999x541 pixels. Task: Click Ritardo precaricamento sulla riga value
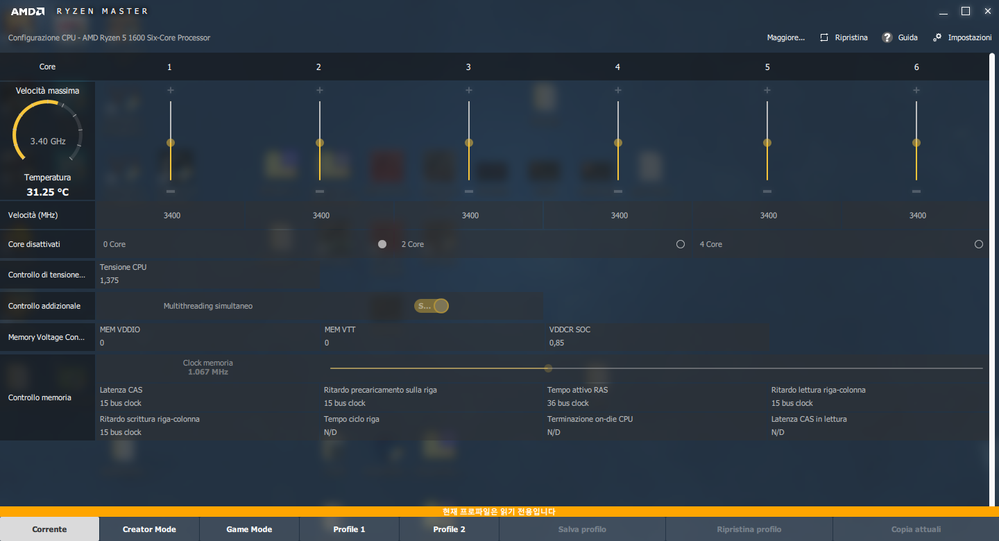(x=345, y=403)
